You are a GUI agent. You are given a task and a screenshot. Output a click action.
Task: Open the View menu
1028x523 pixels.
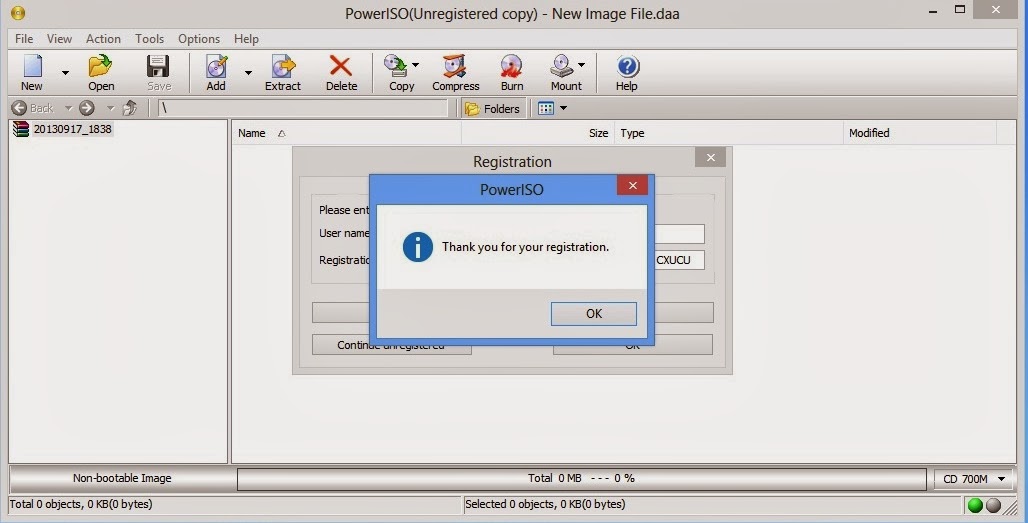[x=59, y=39]
